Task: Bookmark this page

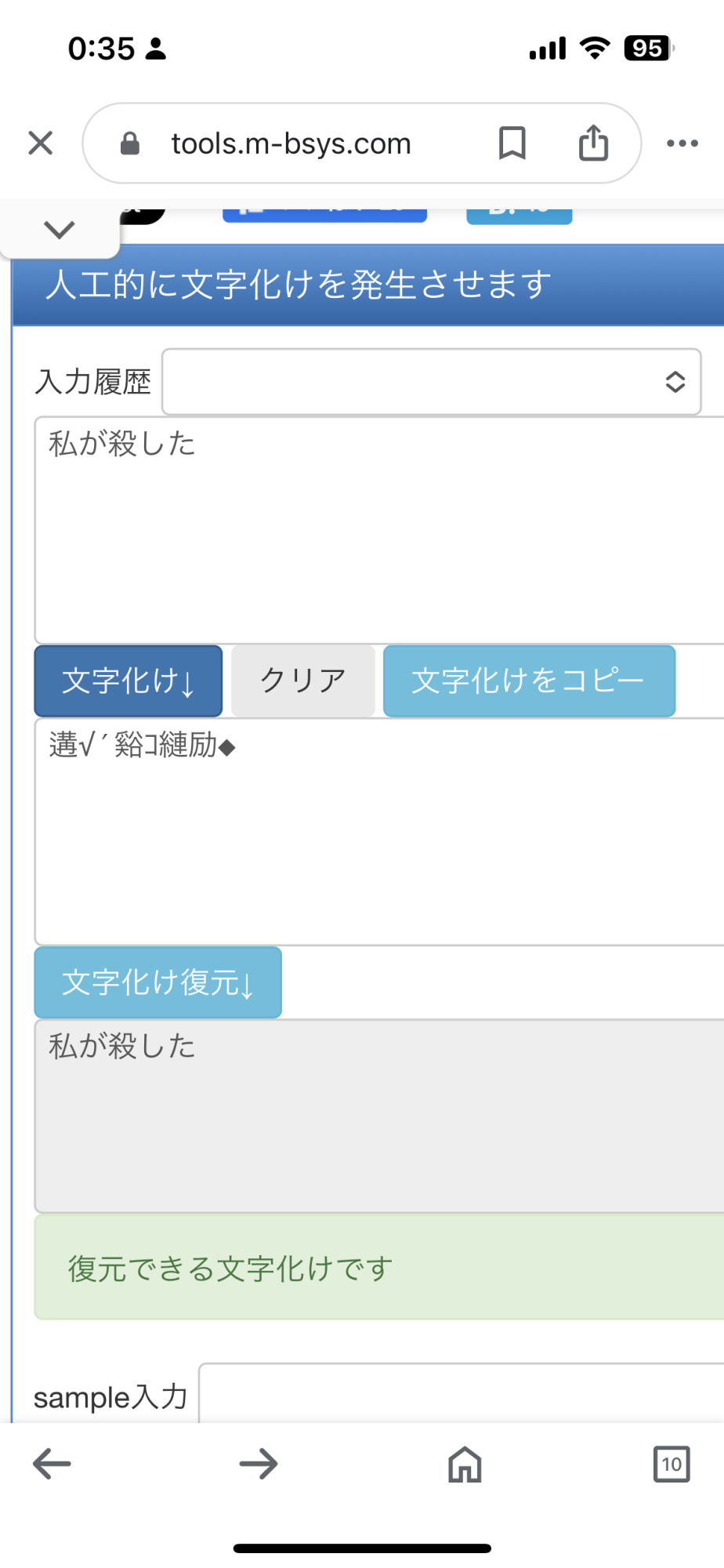Action: point(512,143)
